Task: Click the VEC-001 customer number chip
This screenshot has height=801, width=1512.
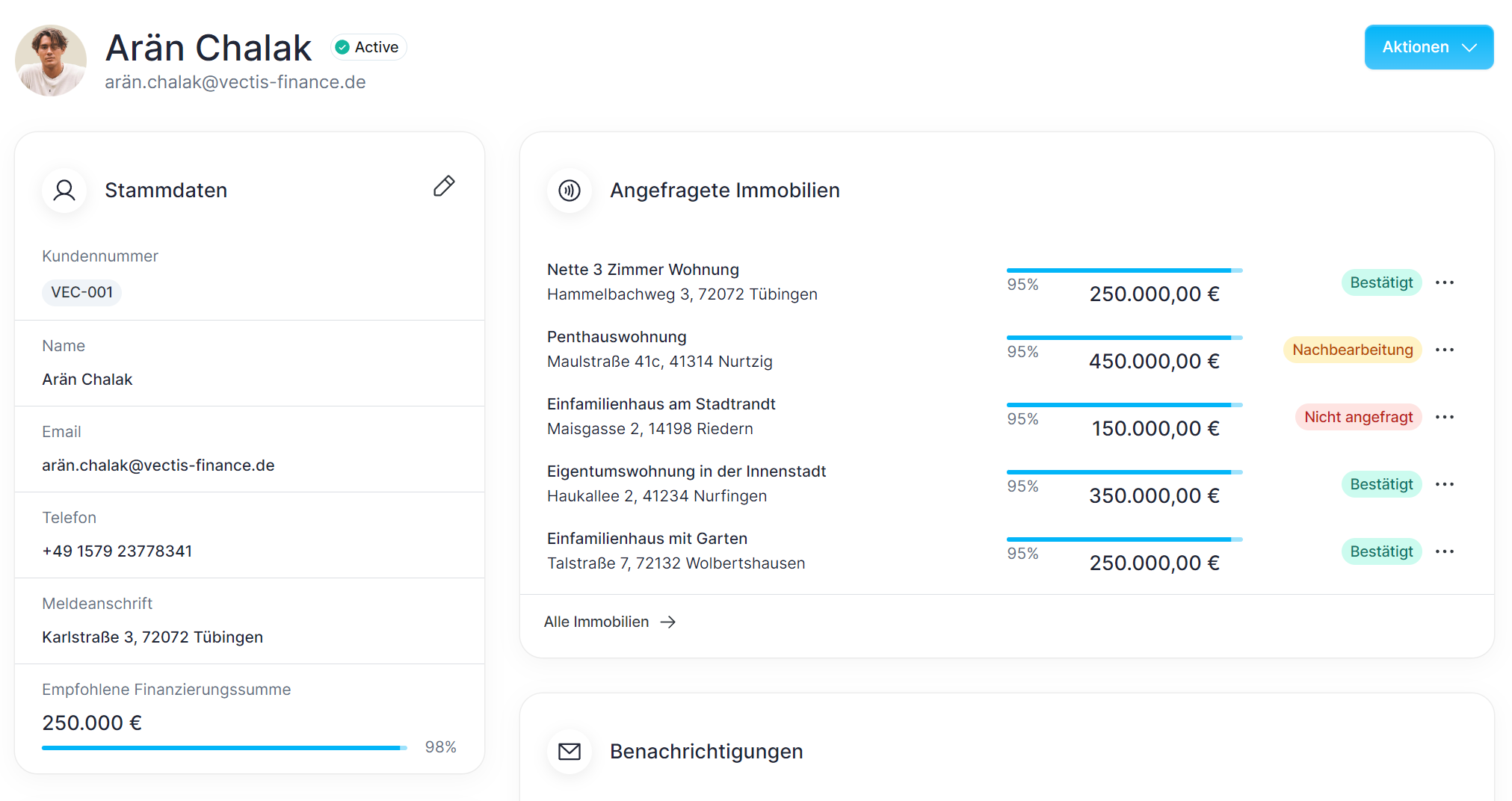Action: pos(81,292)
